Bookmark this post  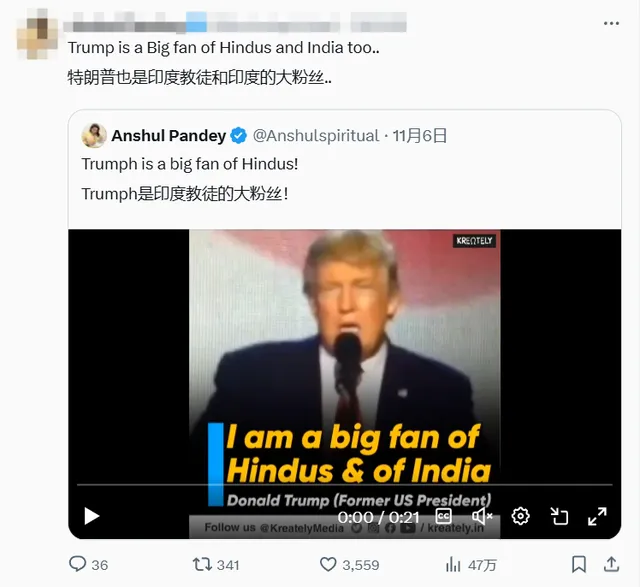pyautogui.click(x=578, y=564)
